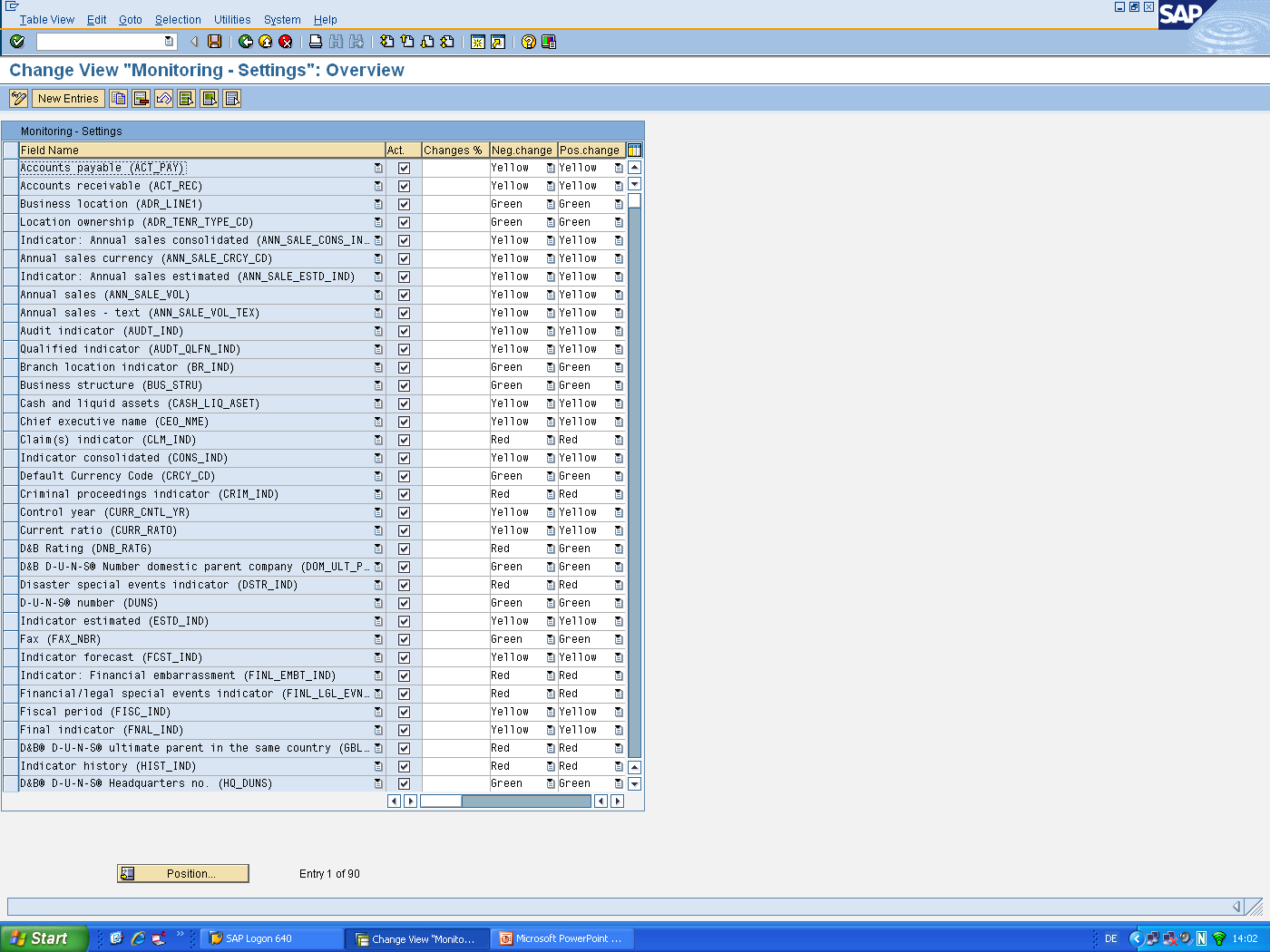Click the Print icon in toolbar
The image size is (1270, 952).
(316, 42)
